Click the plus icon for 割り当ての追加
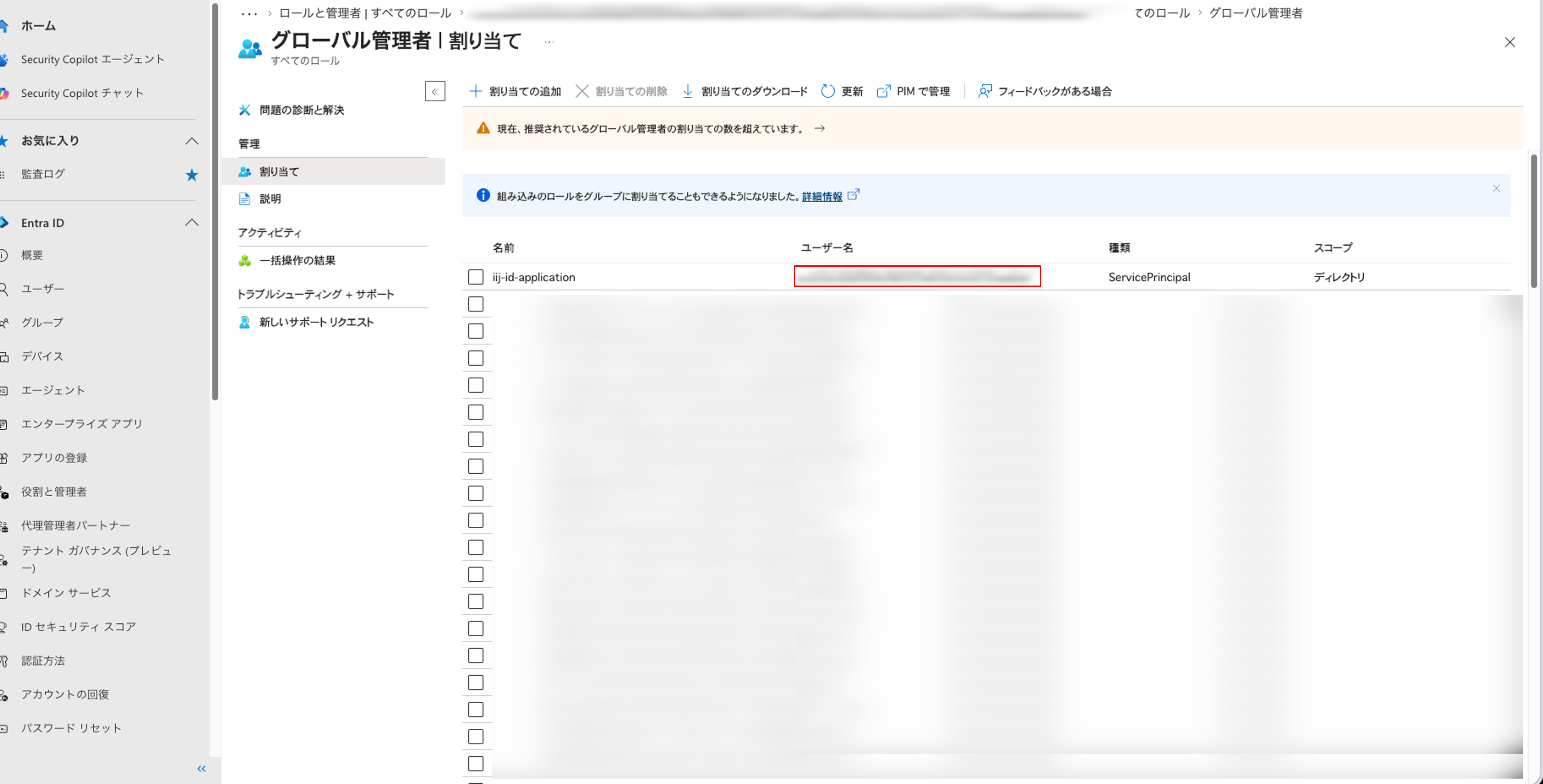Screen dimensions: 1543x784 (475, 91)
